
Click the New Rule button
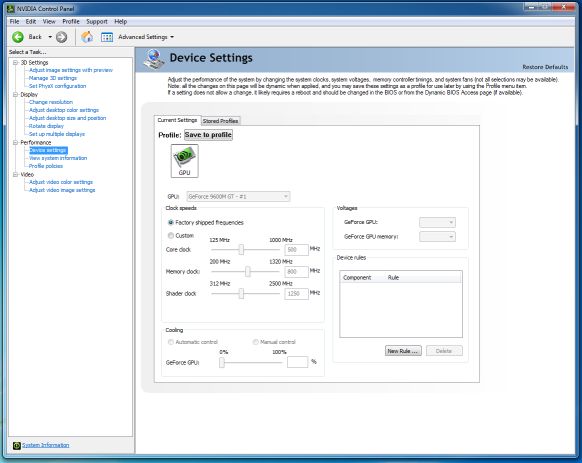403,351
